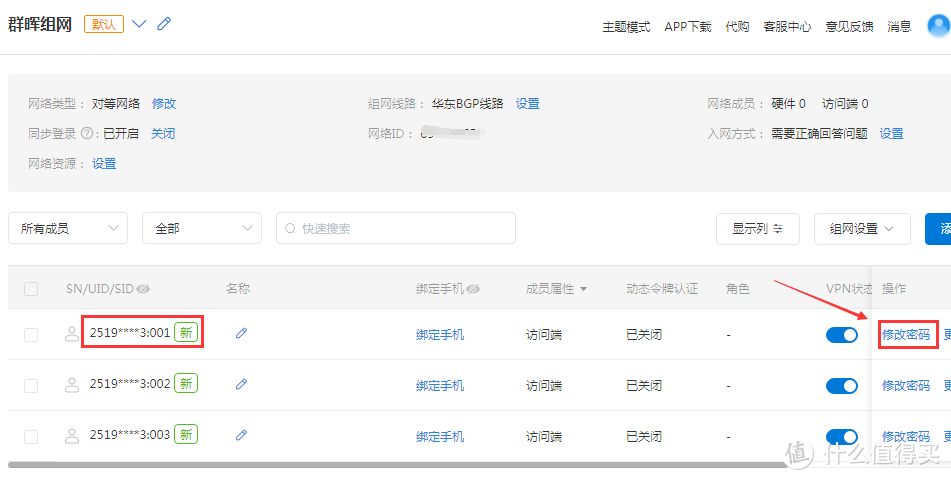Viewport: 951px width, 480px height.
Task: Open the 组网设置 dropdown button
Action: click(862, 229)
